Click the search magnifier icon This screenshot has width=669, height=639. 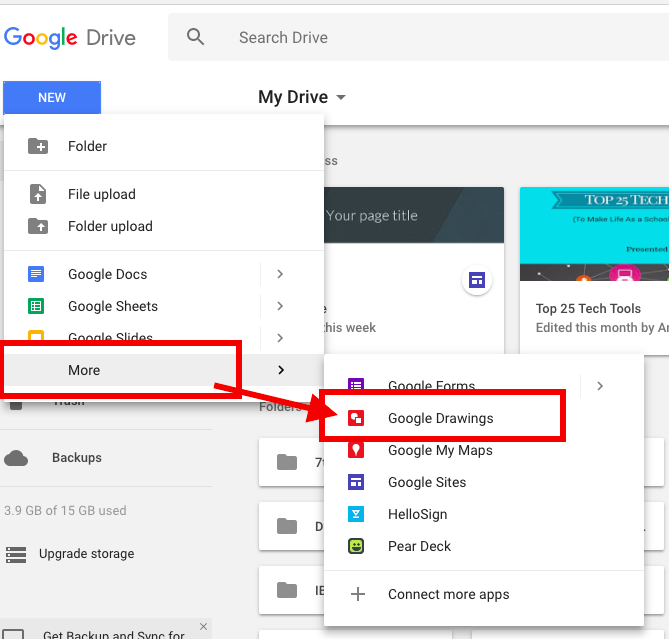[195, 37]
